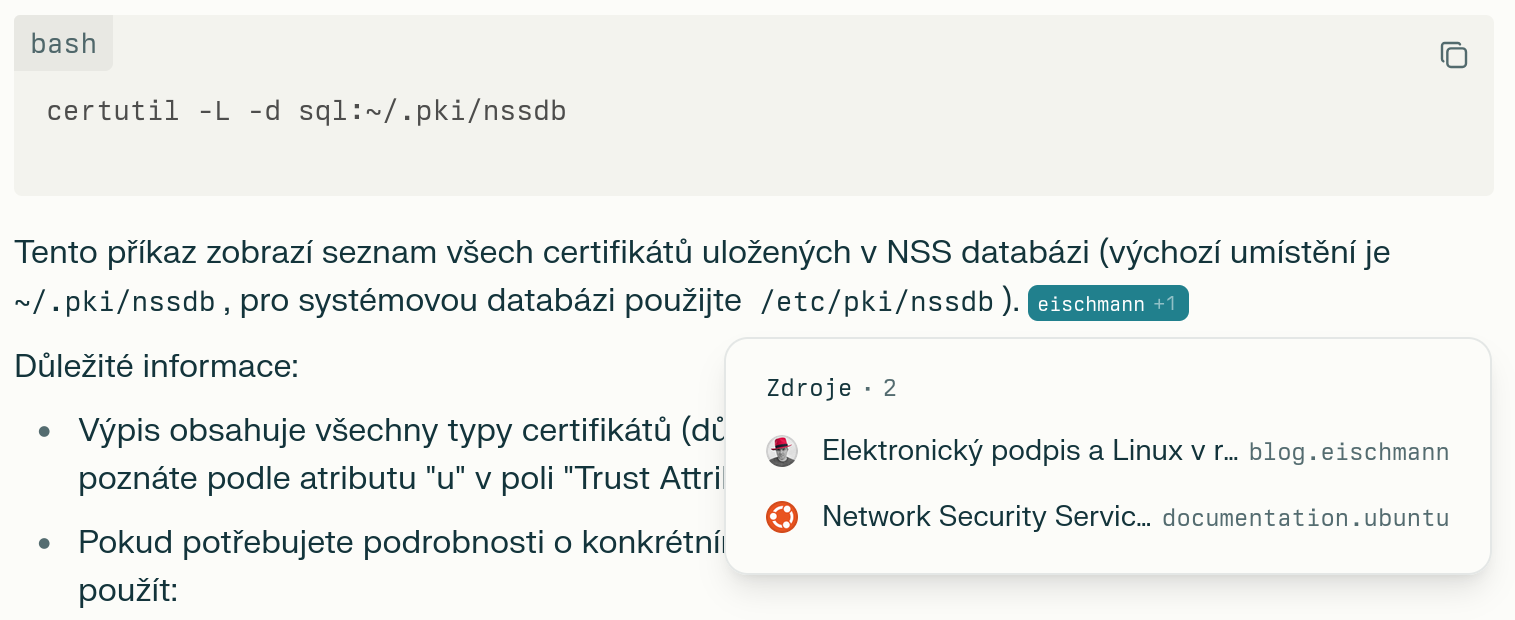Click the "Důležité informace:" heading text
Image resolution: width=1515 pixels, height=620 pixels.
pos(156,366)
